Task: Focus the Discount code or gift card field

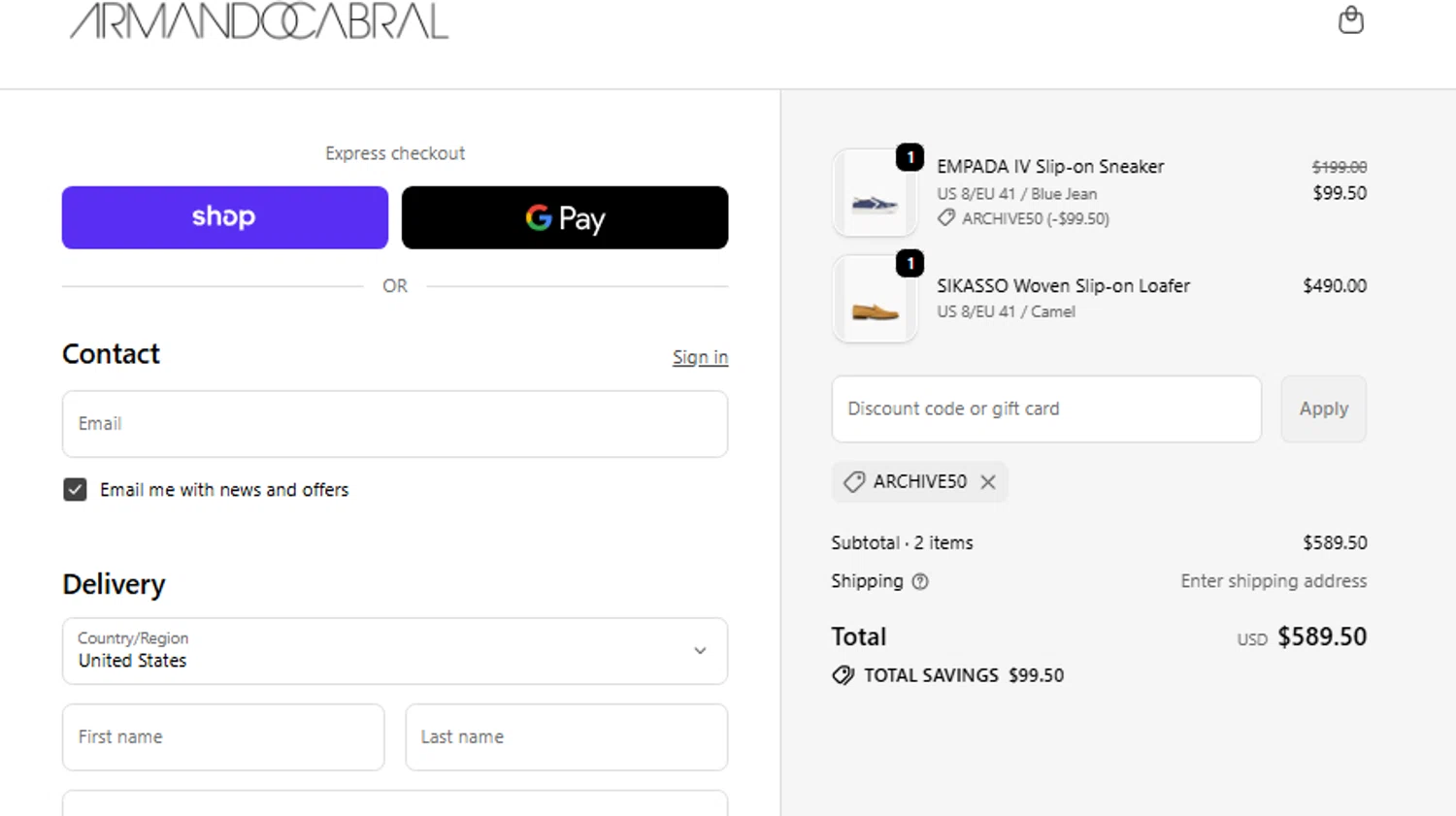Action: 1046,409
